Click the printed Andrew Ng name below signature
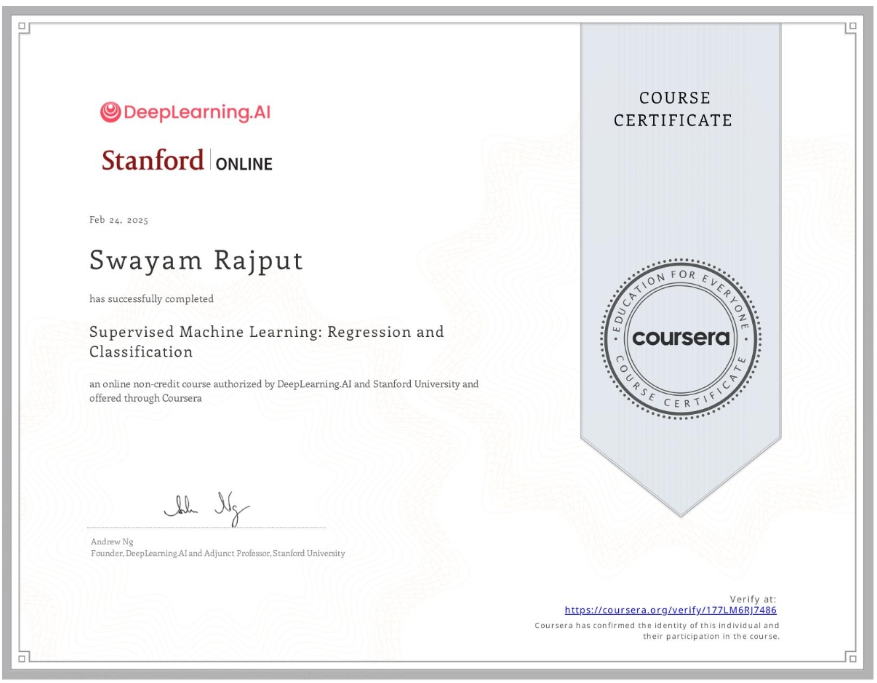This screenshot has height=683, width=877. (x=105, y=542)
